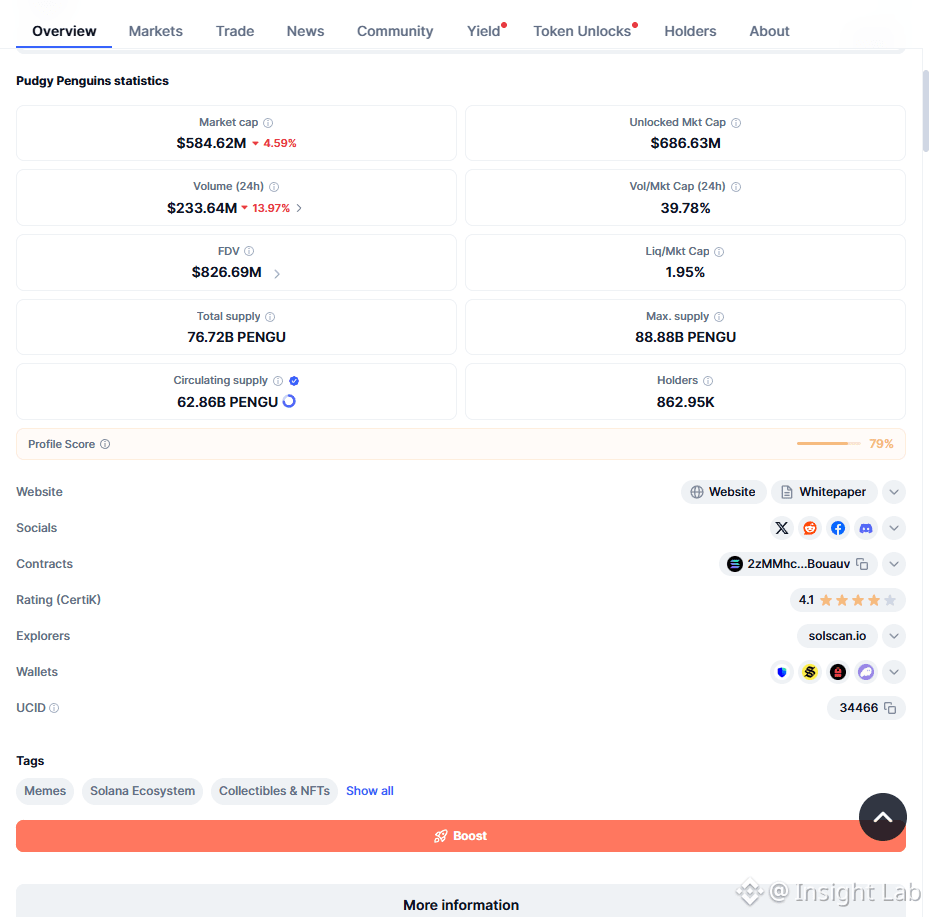Screen dimensions: 929x917
Task: Click the Circulating supply info icon
Action: 278,381
